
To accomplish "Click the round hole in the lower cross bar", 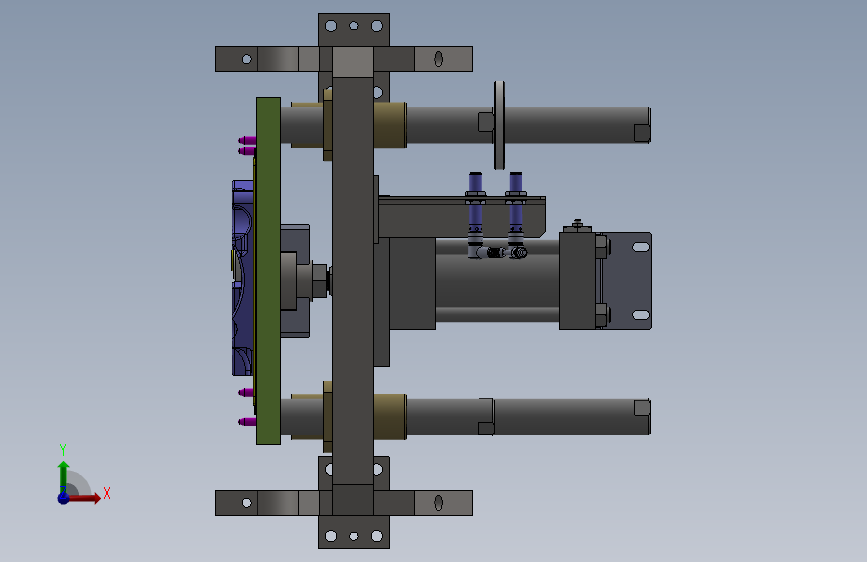I will (247, 503).
